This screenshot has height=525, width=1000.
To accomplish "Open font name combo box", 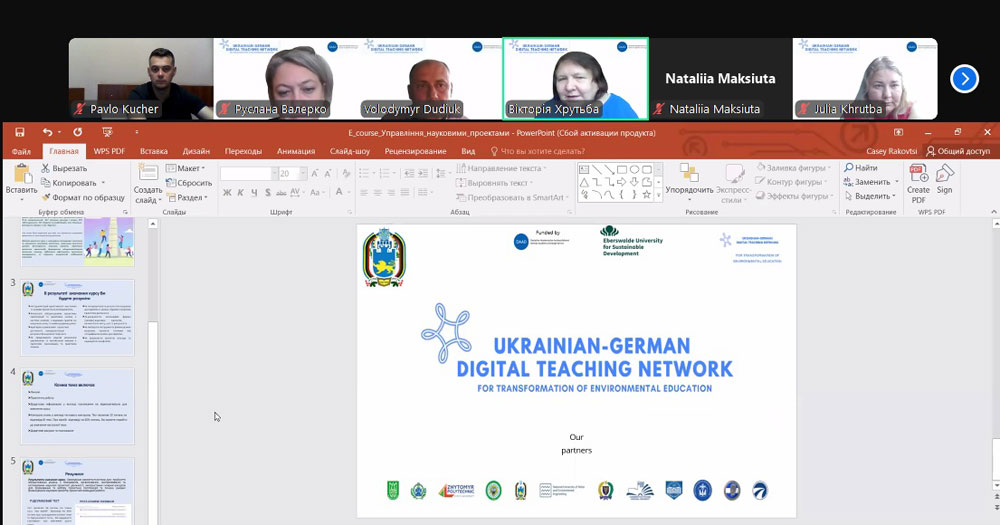I will 249,174.
